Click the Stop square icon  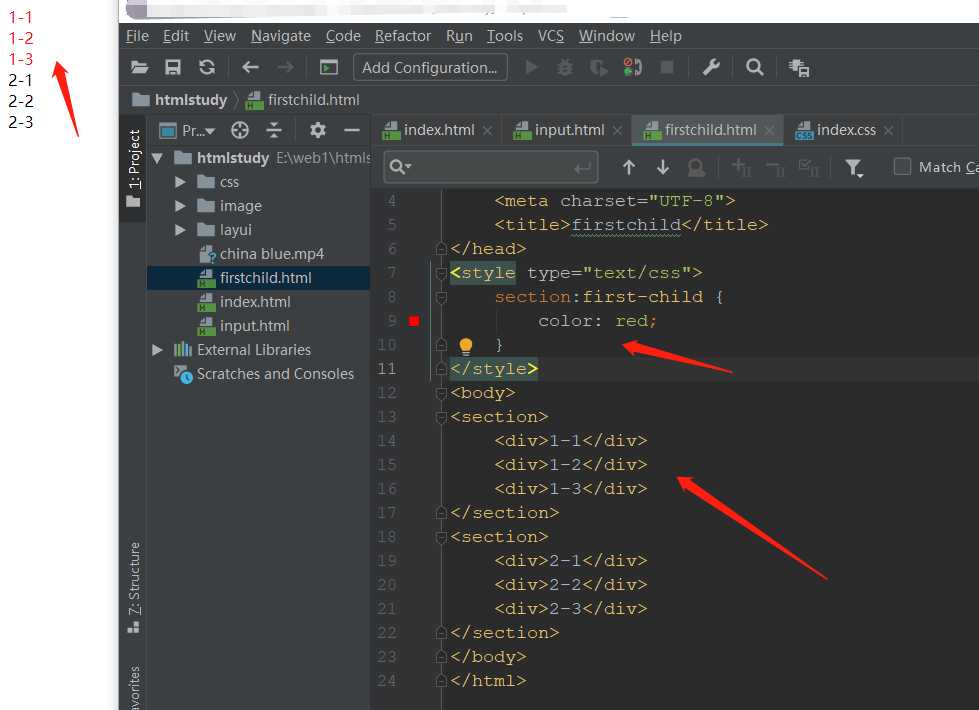[x=667, y=67]
